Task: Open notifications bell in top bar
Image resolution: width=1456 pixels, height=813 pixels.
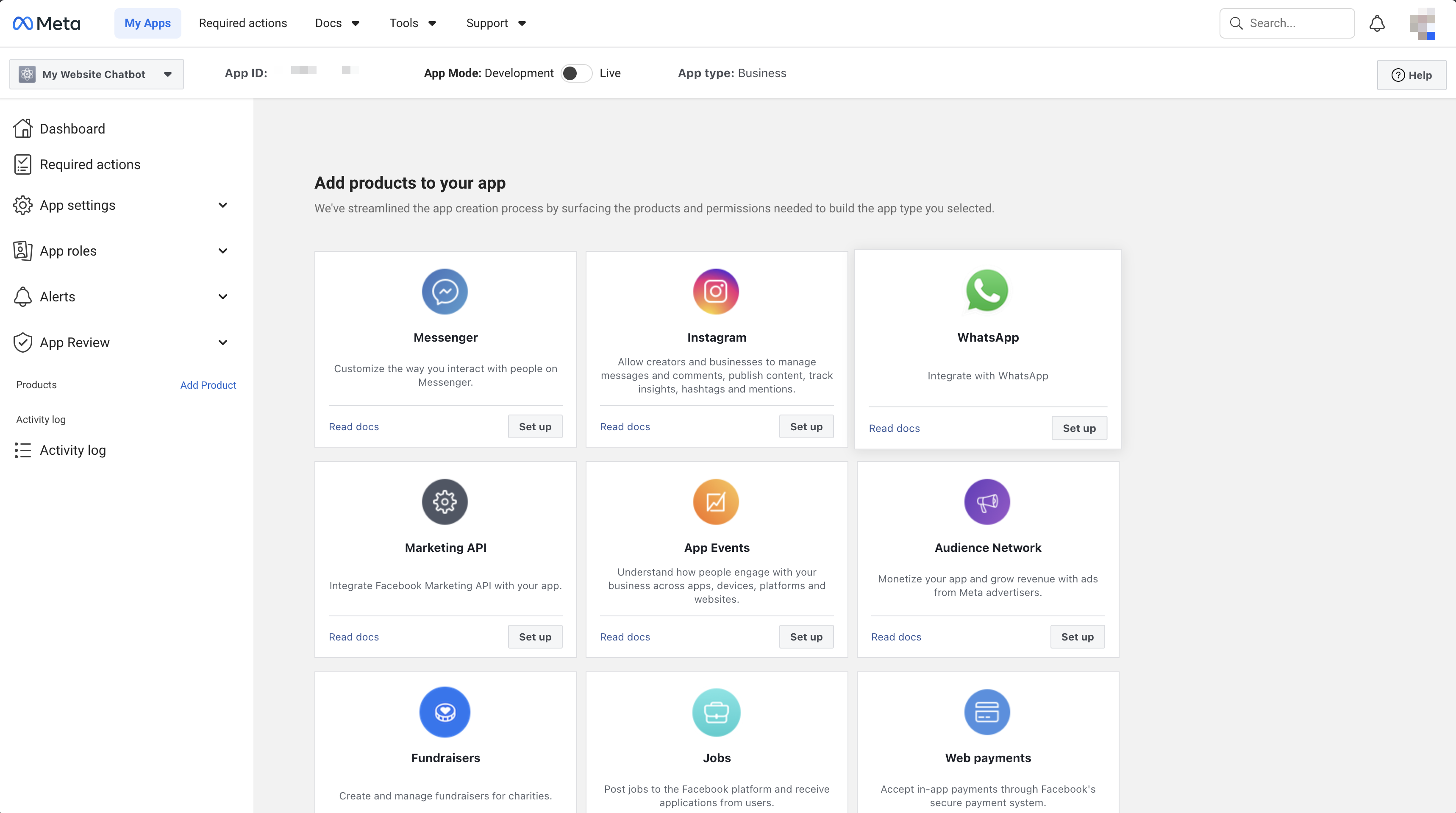Action: pos(1377,23)
